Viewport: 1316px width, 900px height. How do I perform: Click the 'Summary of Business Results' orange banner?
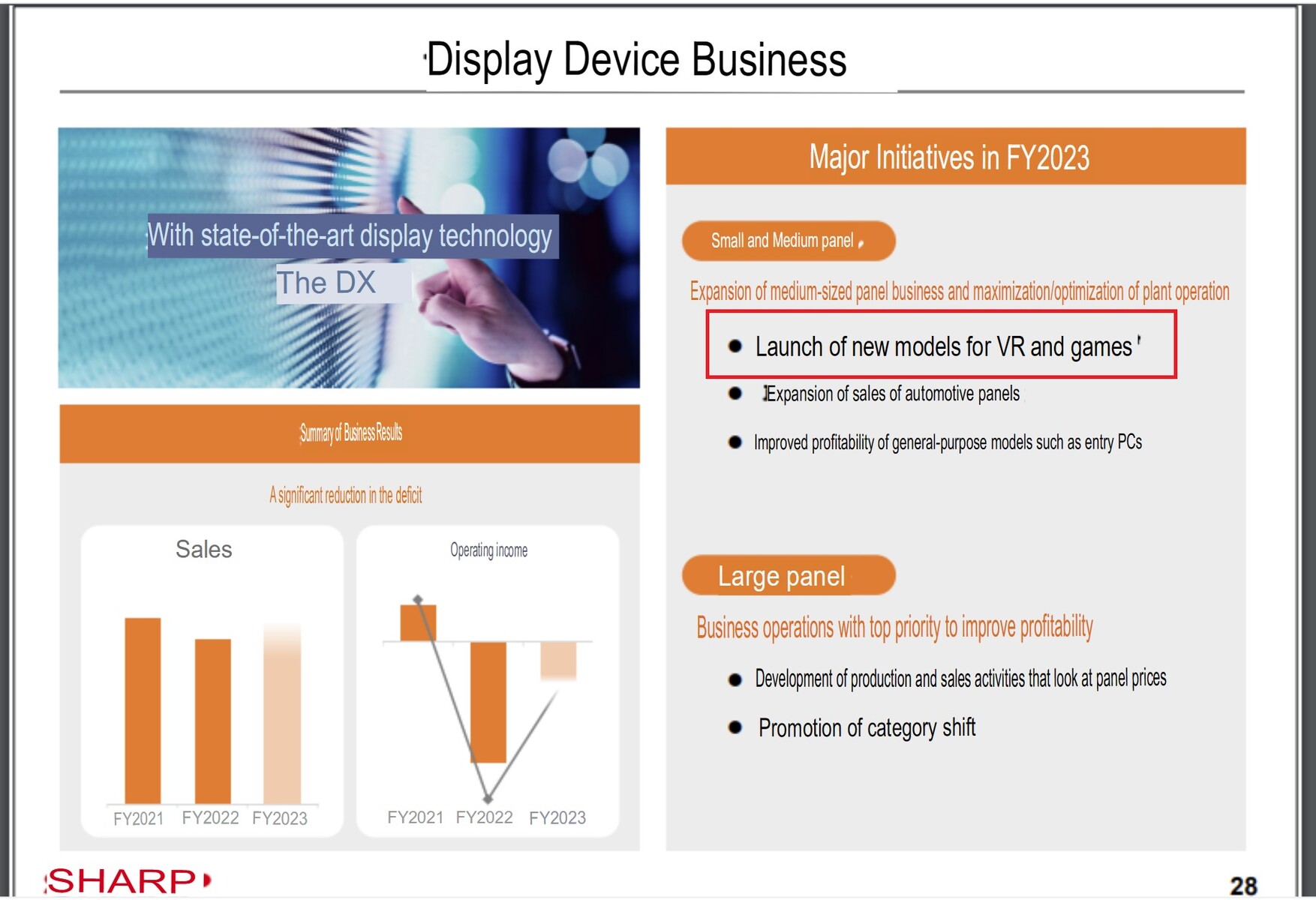tap(350, 433)
